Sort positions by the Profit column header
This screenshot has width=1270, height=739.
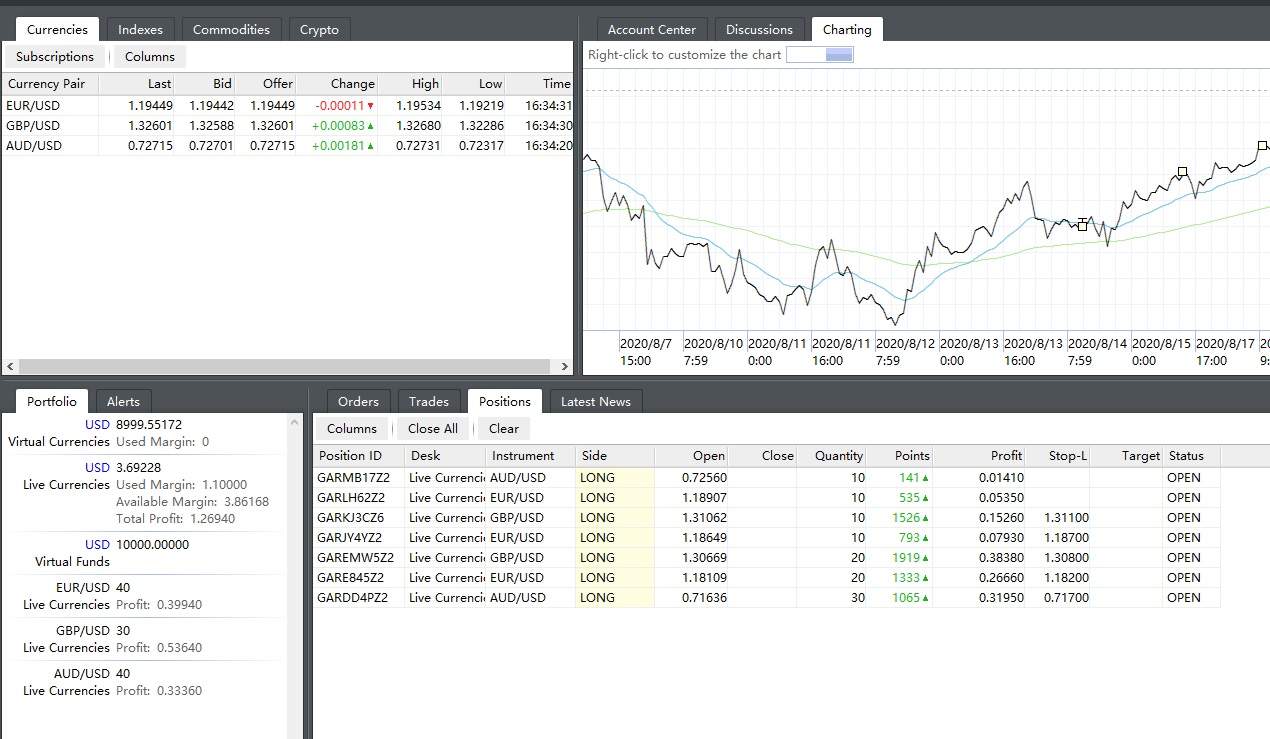pyautogui.click(x=1006, y=456)
